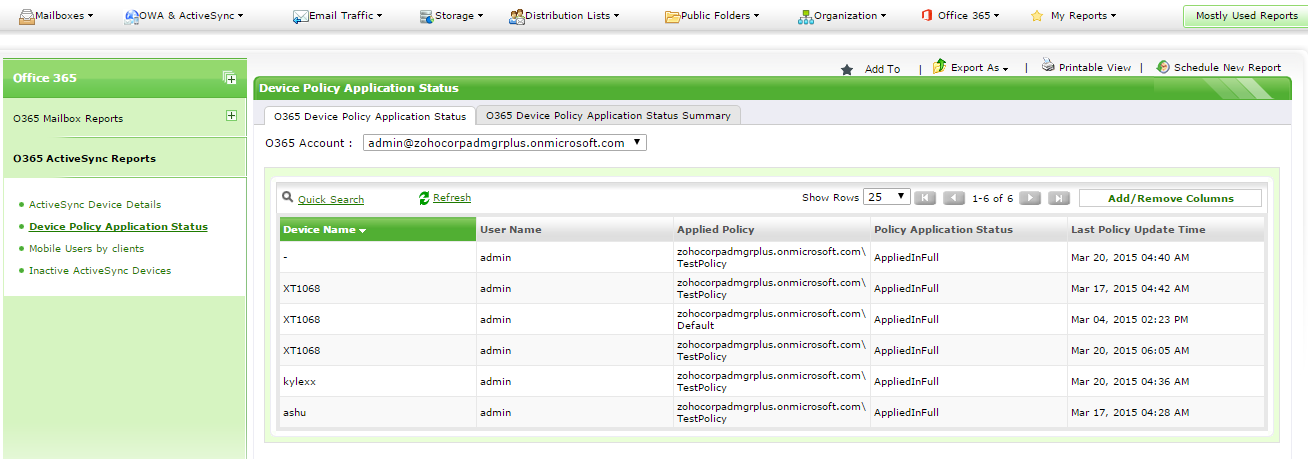Image resolution: width=1308 pixels, height=459 pixels.
Task: Open the Organization menu
Action: tap(842, 16)
